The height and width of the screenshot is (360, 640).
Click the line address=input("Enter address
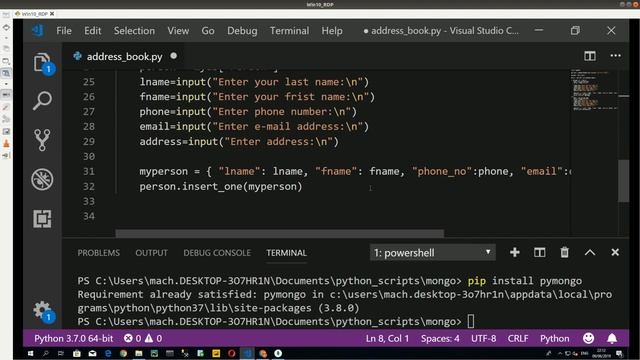click(239, 142)
